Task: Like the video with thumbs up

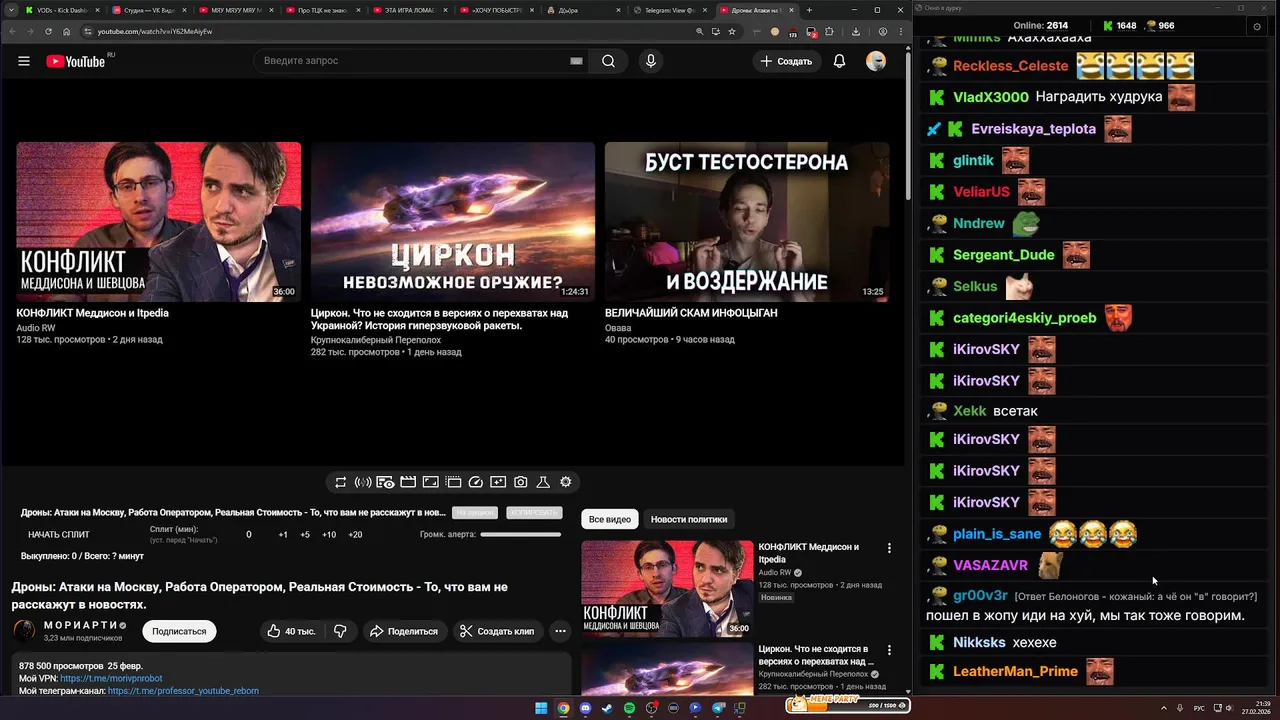Action: pyautogui.click(x=291, y=631)
